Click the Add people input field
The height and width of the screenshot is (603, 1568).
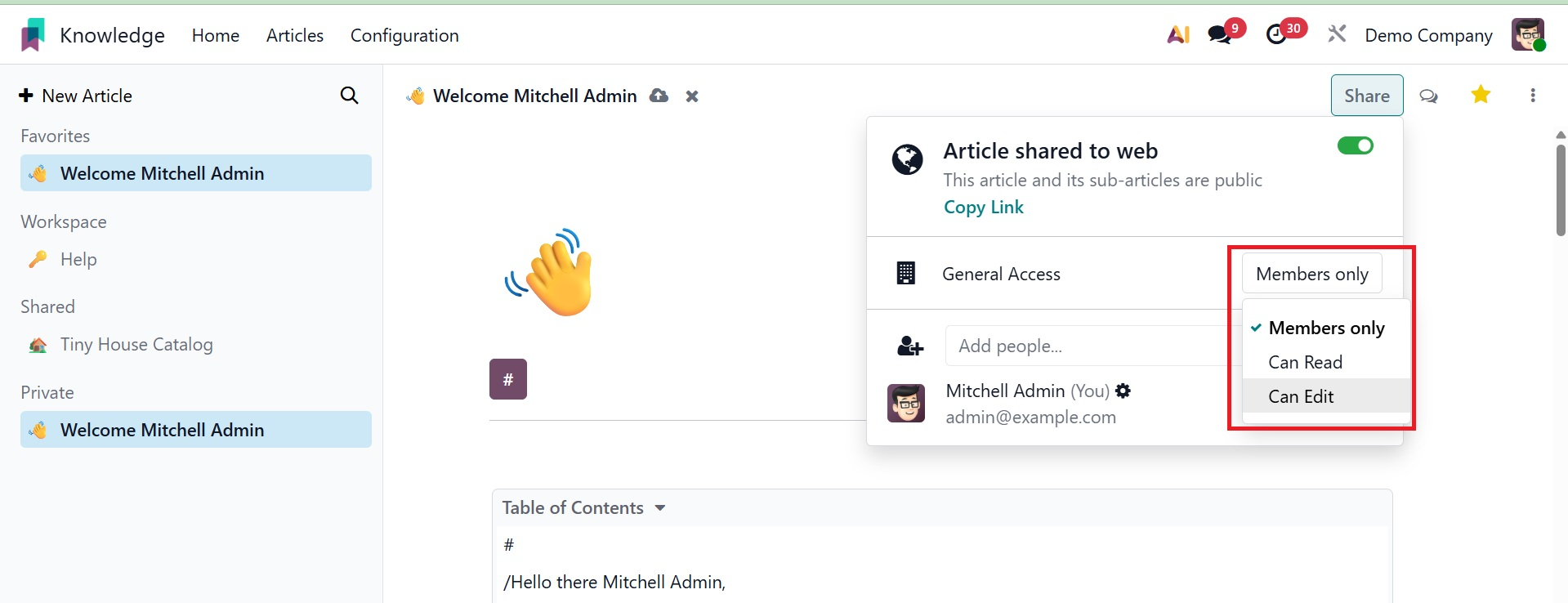click(1087, 346)
